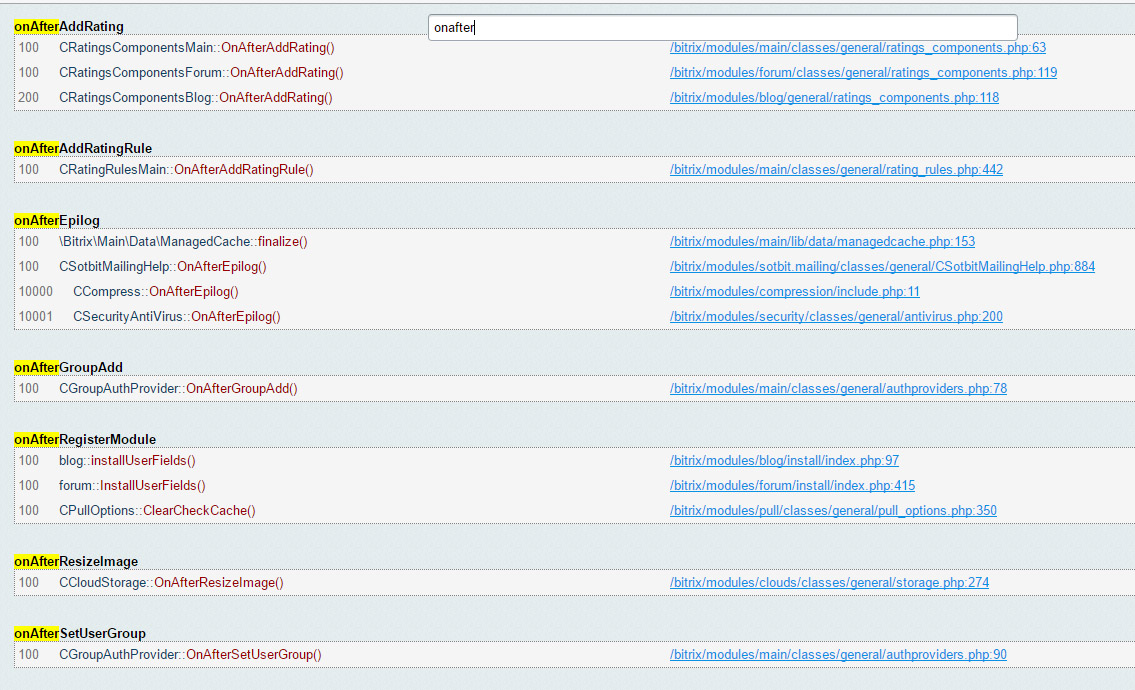Click CRatingsComponentsMain::OnAfterAddRating() handler text

click(x=197, y=48)
